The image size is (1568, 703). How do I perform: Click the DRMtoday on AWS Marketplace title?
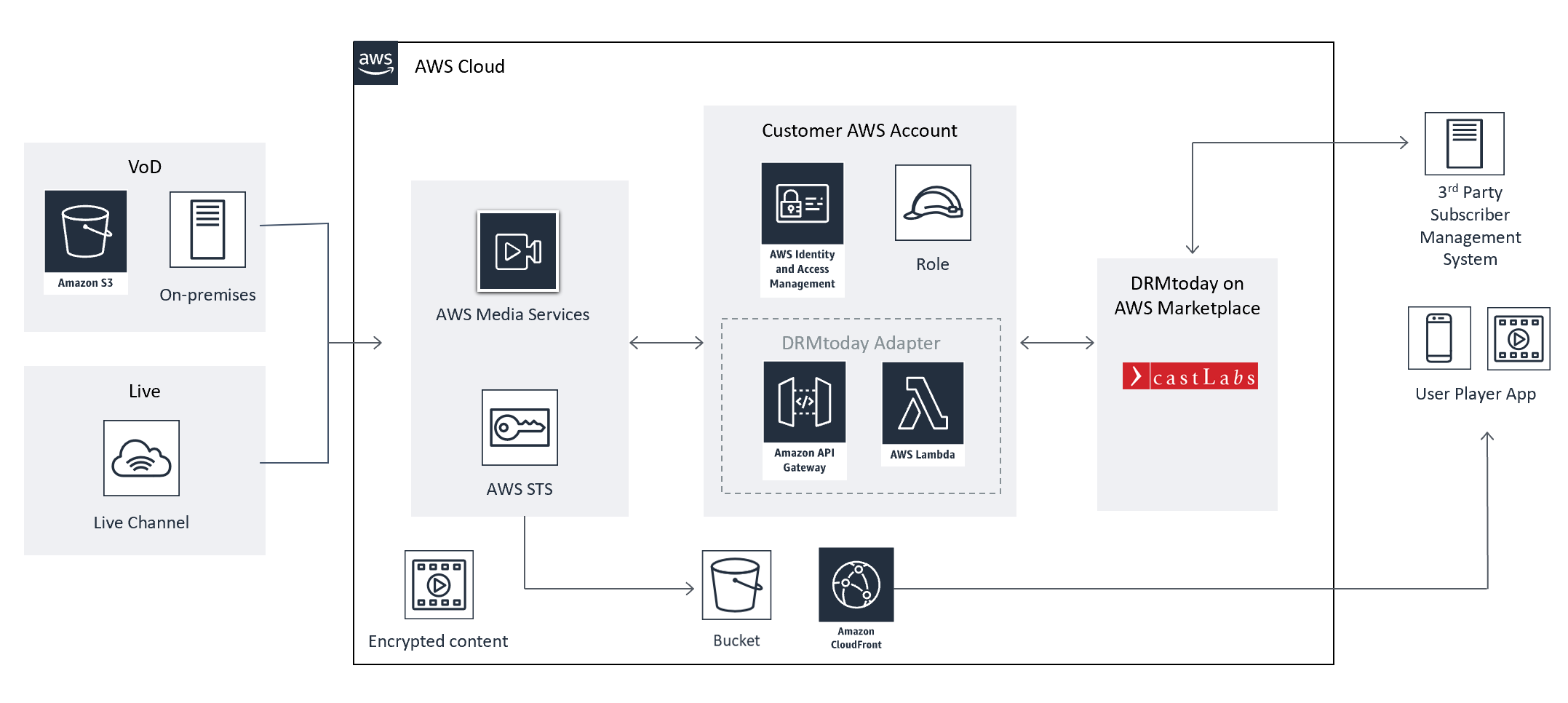pos(1187,295)
